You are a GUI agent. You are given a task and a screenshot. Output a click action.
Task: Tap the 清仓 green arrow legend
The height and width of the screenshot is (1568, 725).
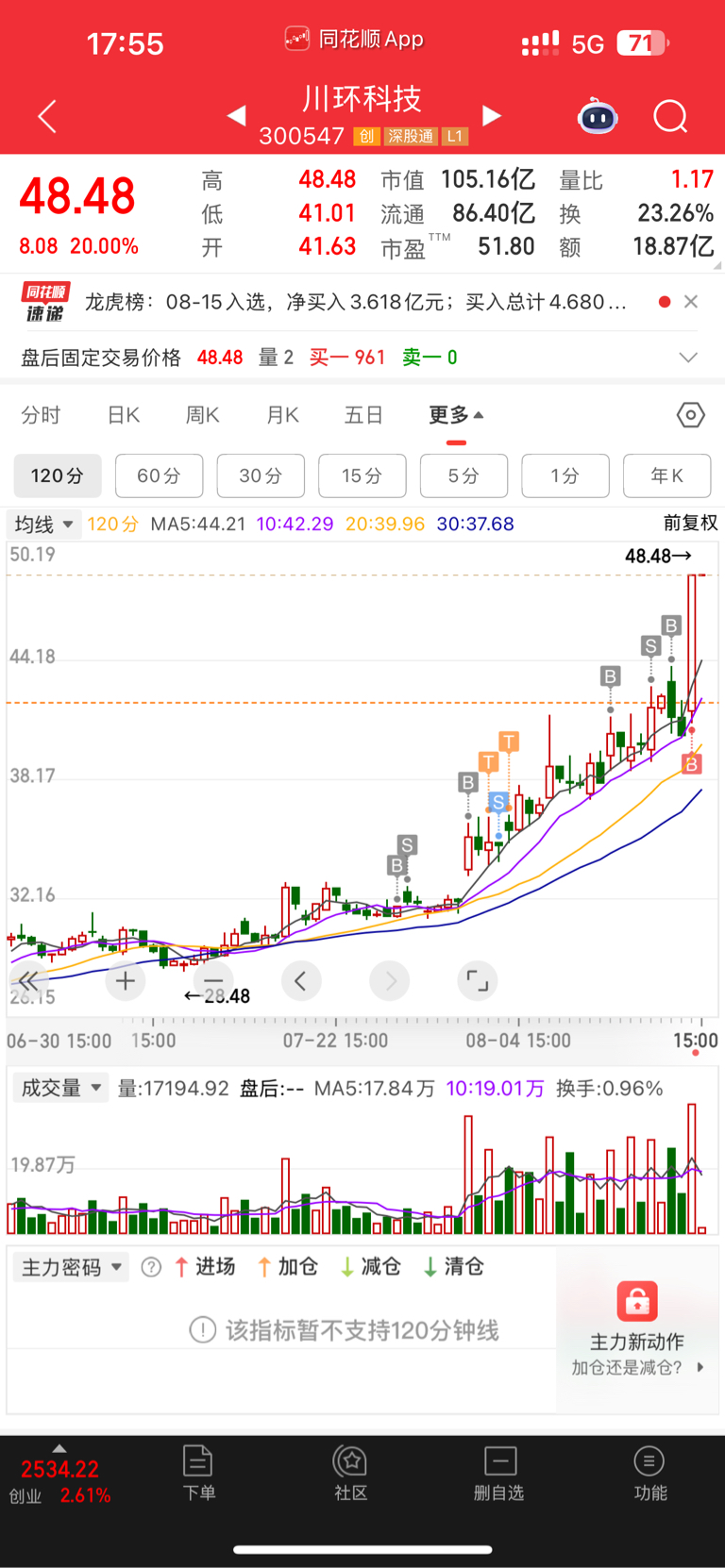point(454,1266)
